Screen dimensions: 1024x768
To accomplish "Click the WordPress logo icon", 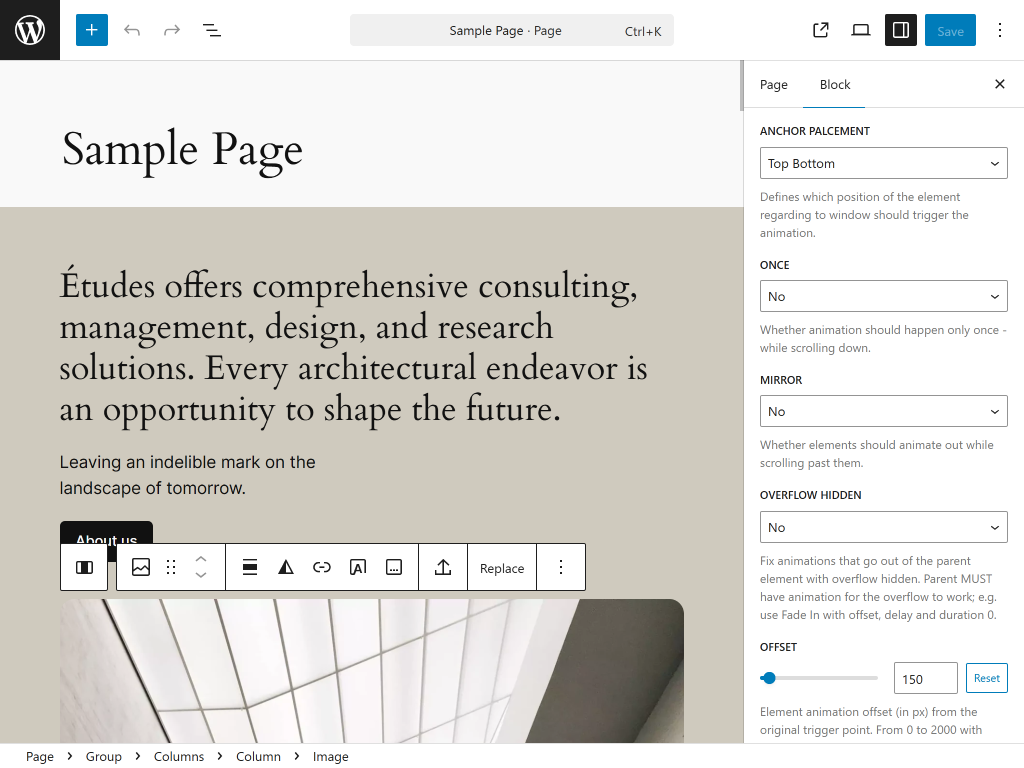I will point(30,30).
